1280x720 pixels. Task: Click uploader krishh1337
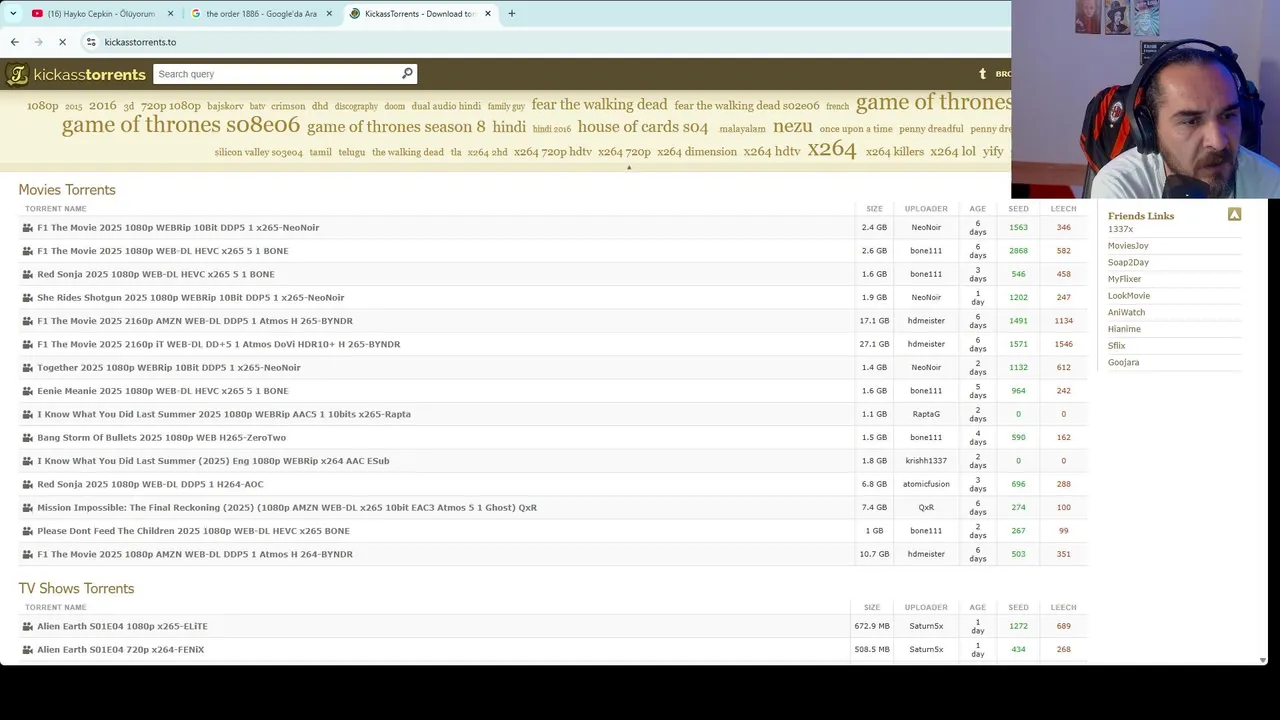[926, 461]
